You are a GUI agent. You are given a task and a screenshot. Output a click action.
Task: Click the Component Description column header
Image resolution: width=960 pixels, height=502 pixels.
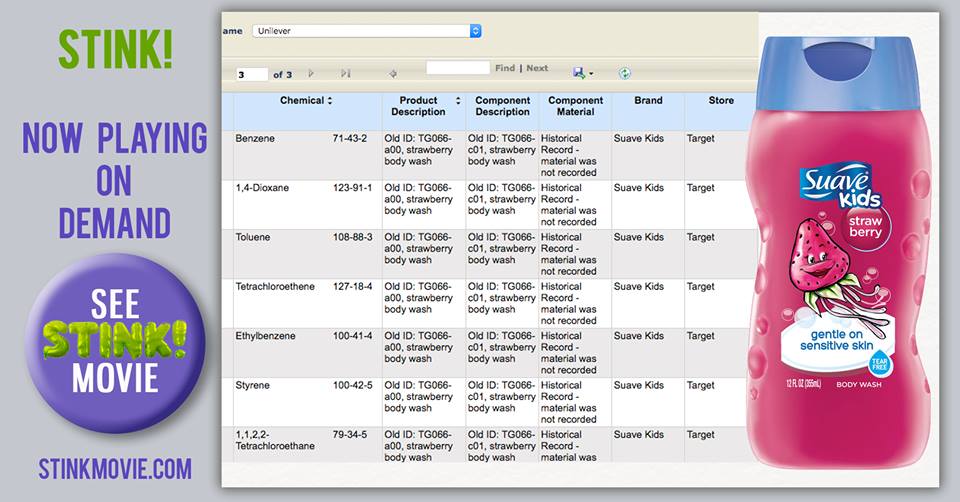[x=503, y=106]
